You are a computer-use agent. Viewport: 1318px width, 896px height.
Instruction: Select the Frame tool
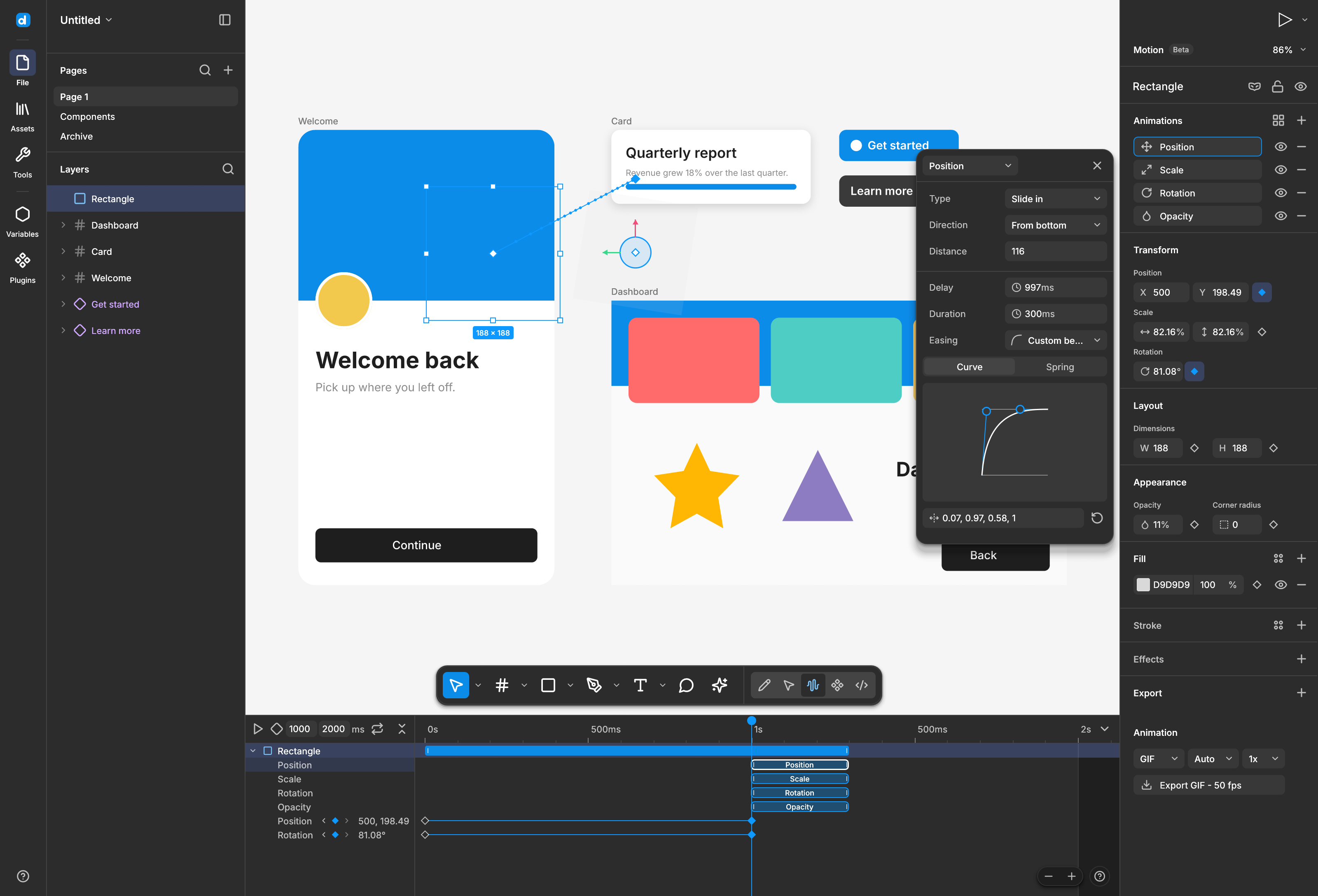pos(502,685)
